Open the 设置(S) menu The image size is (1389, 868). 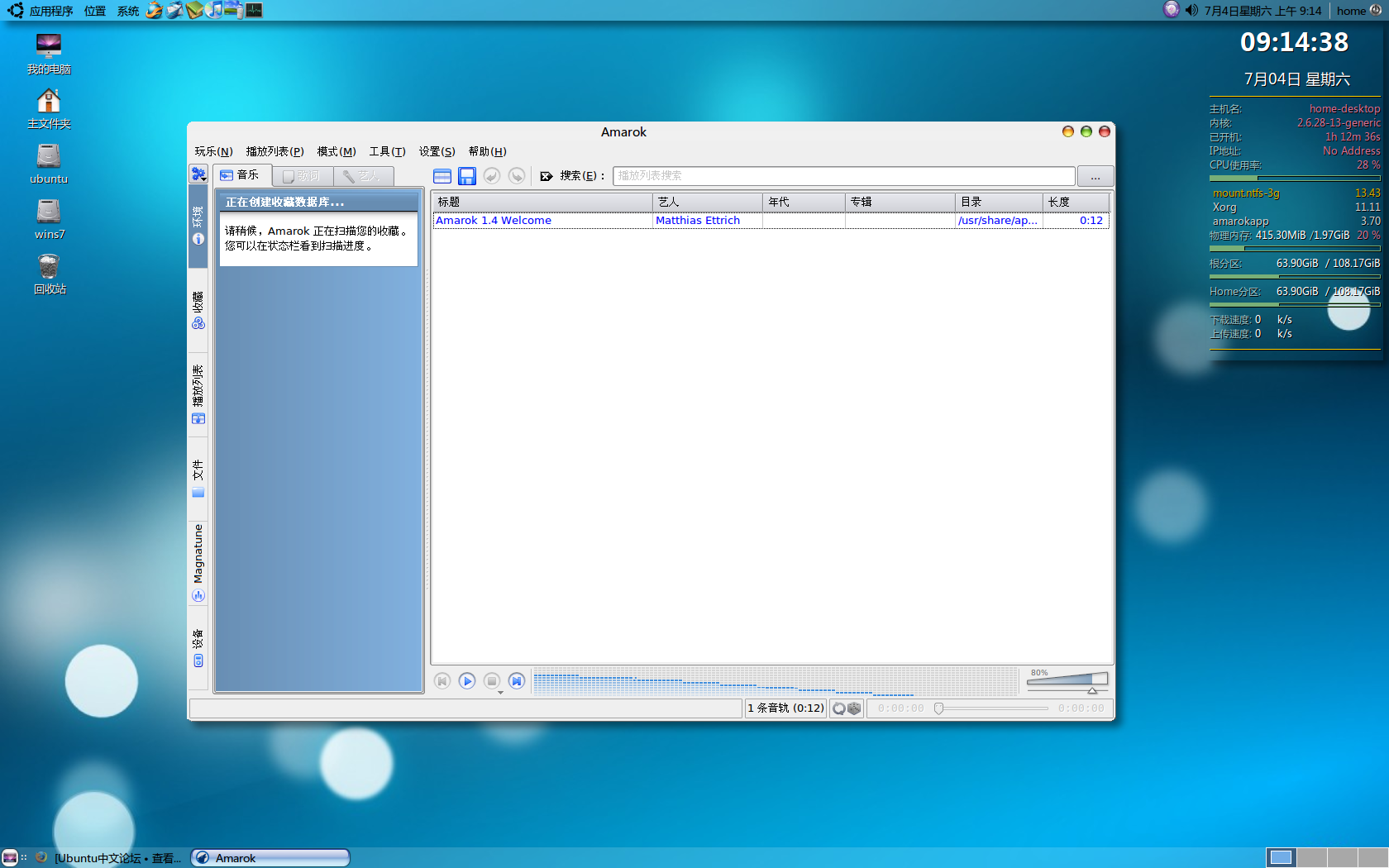(437, 151)
